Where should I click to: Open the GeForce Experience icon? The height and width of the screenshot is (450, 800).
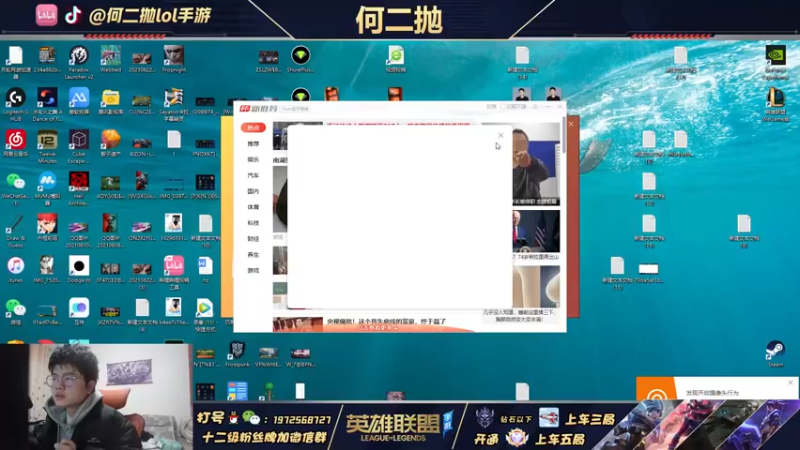click(775, 55)
